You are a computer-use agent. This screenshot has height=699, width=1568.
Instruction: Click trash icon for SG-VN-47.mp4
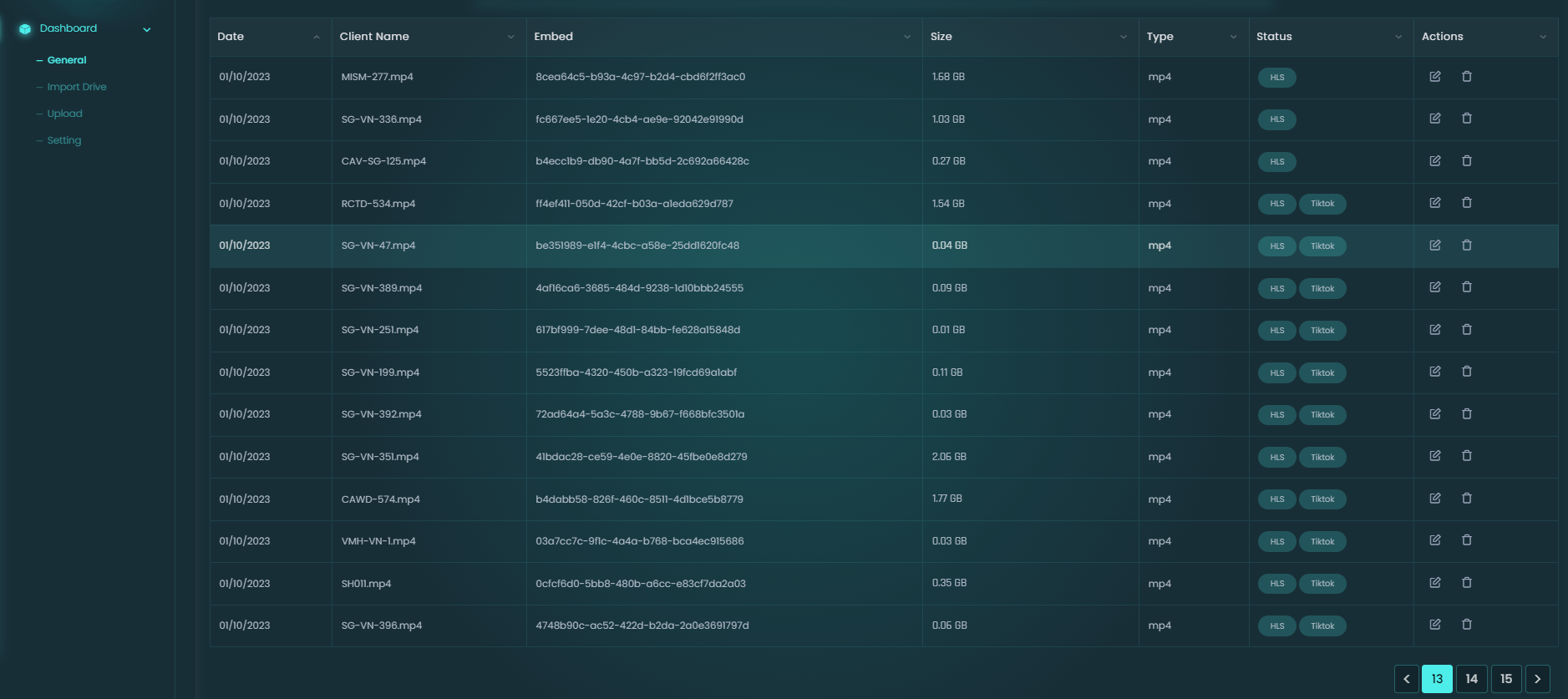pyautogui.click(x=1467, y=246)
